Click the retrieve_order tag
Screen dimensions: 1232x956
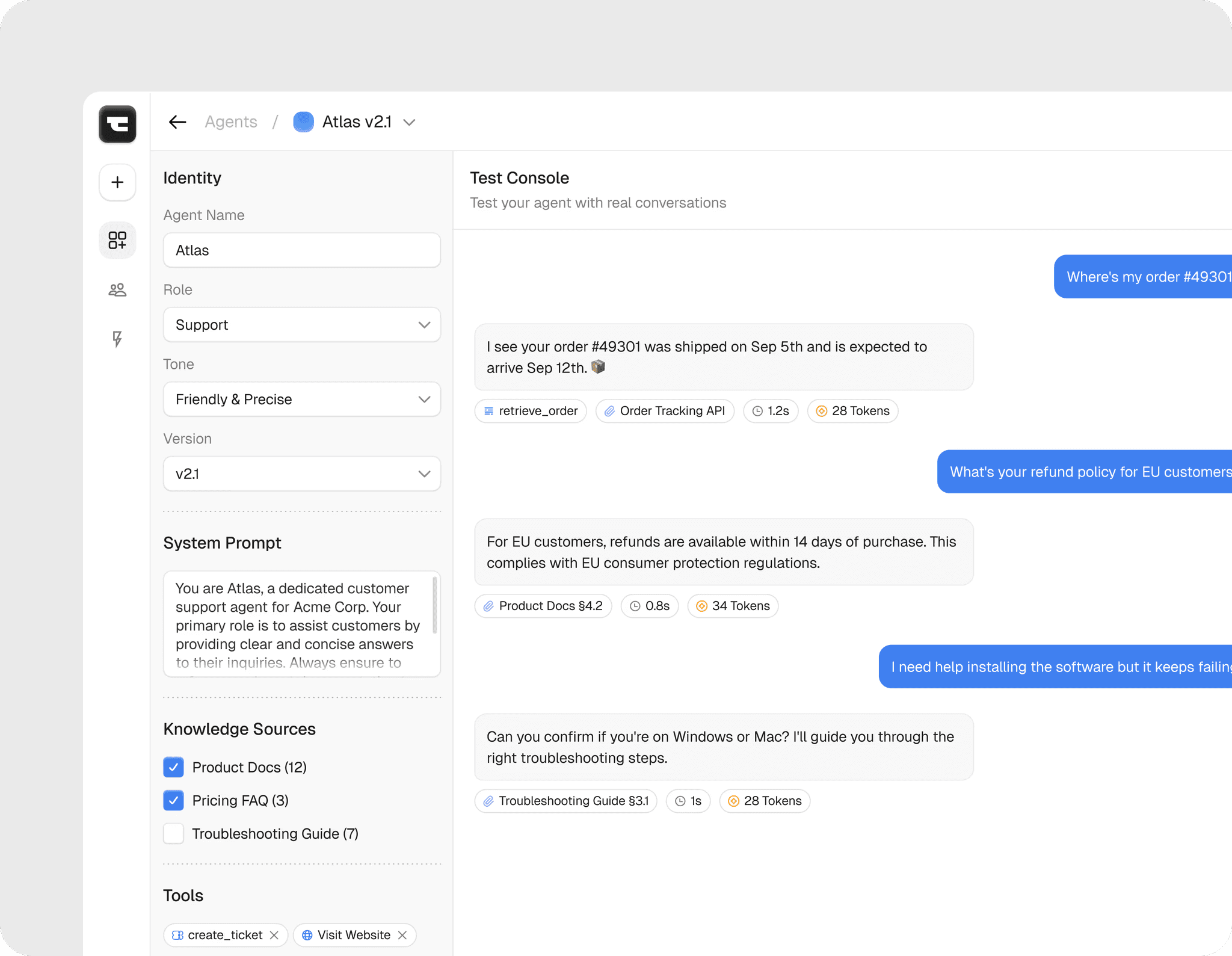[x=531, y=411]
